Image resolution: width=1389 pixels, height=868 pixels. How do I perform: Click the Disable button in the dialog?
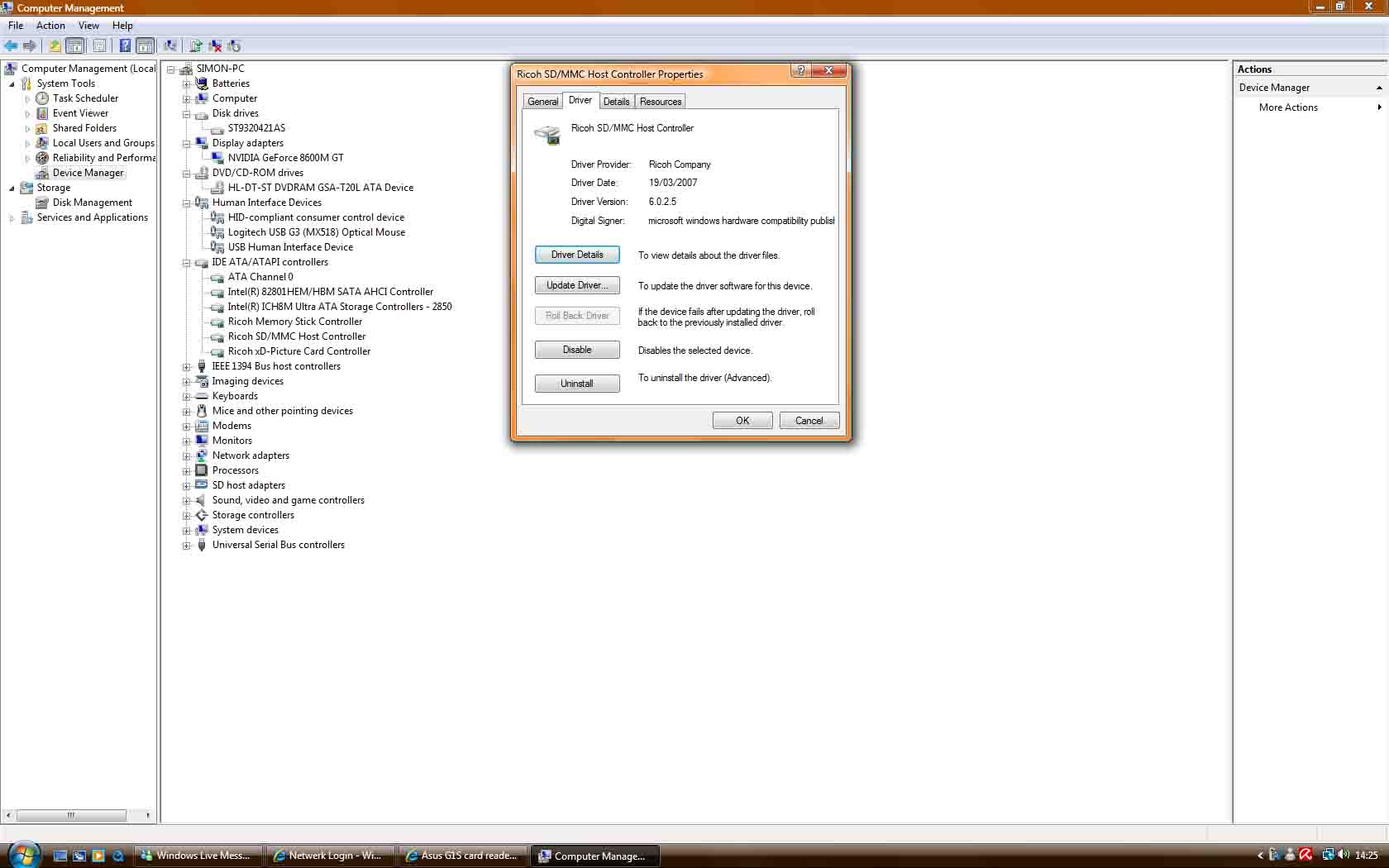(x=577, y=350)
